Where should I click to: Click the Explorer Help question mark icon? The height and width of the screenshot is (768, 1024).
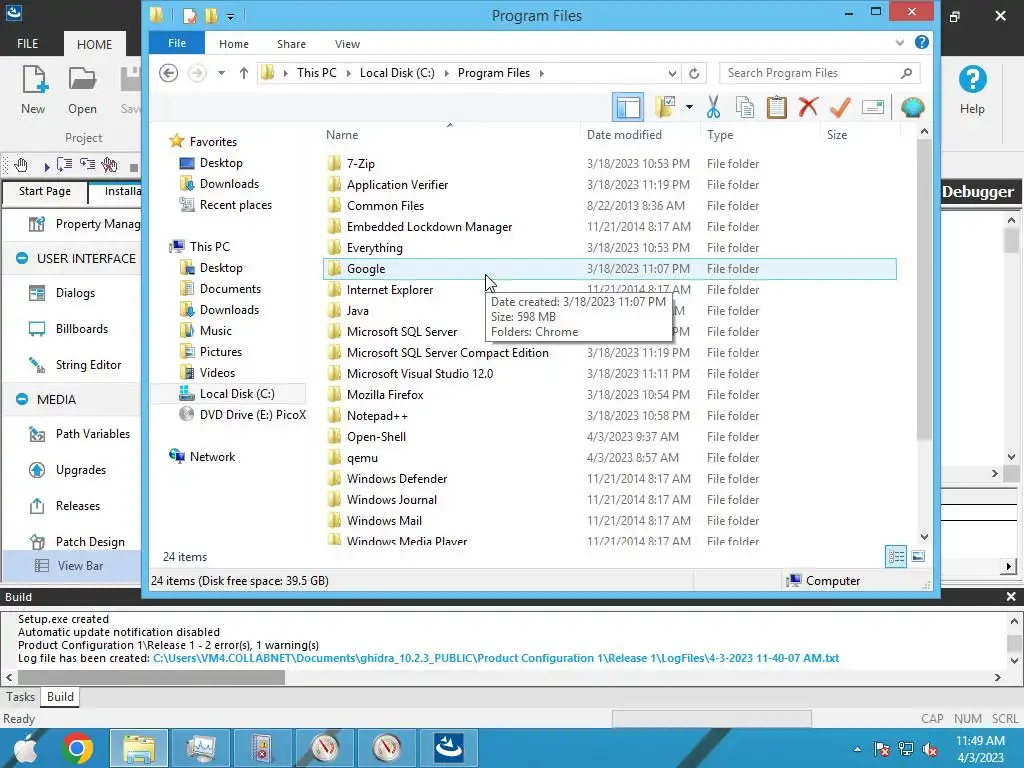[921, 42]
